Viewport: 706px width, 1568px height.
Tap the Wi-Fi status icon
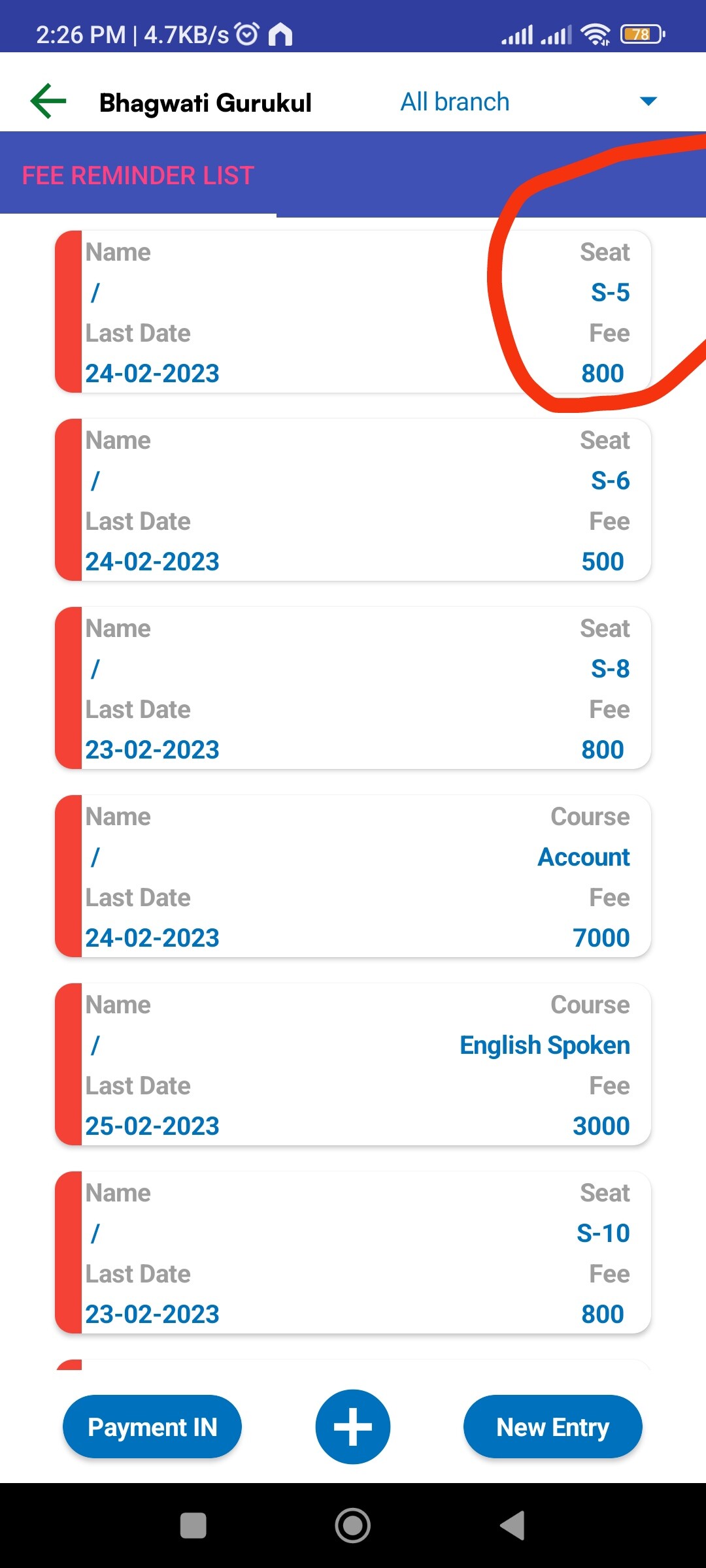(x=595, y=34)
